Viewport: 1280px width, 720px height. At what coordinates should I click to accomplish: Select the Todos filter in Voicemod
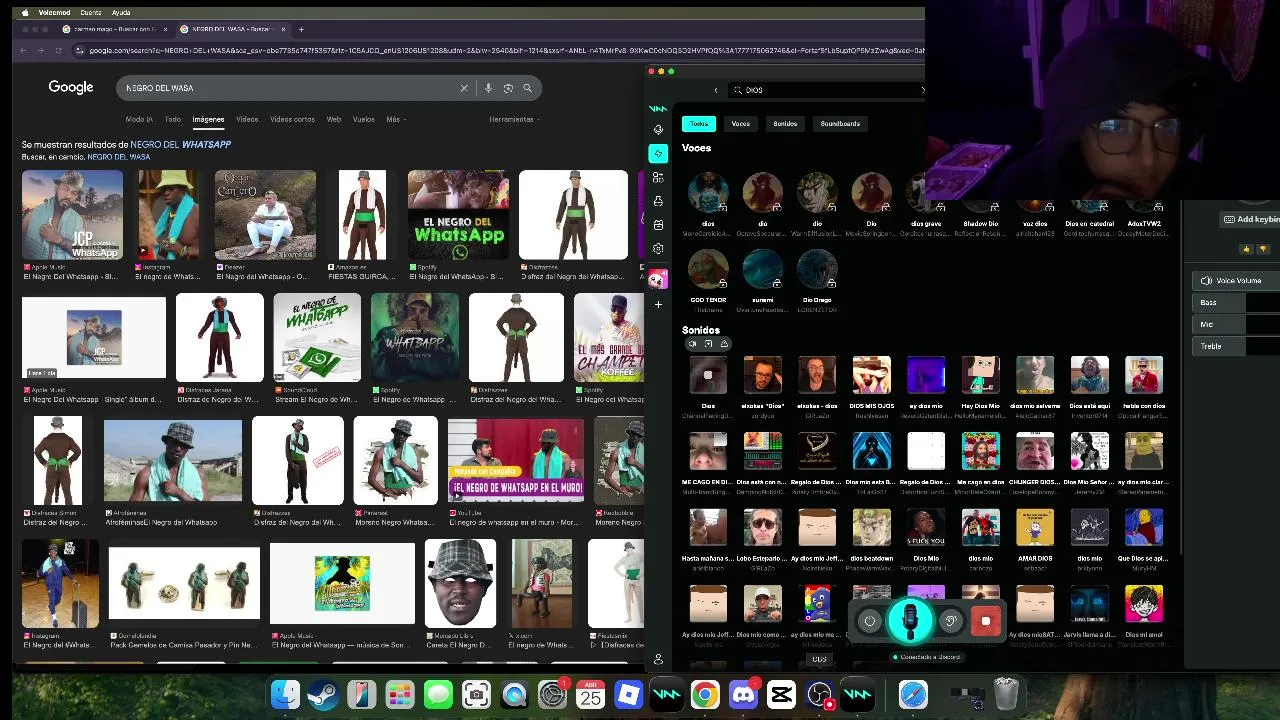(x=699, y=124)
